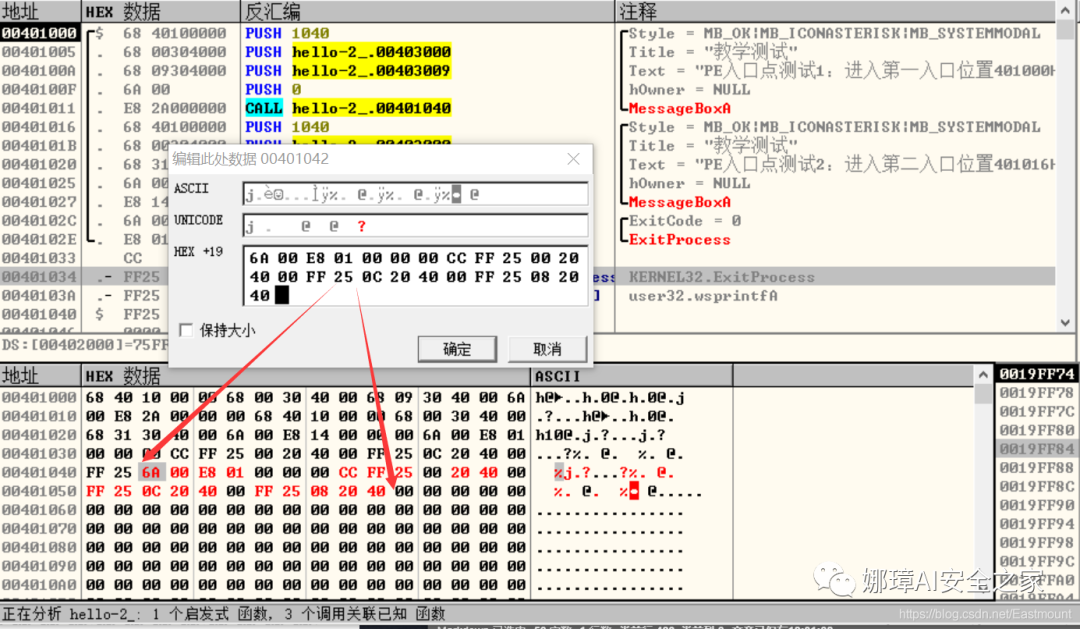
Task: Click the 注释 column header
Action: click(835, 11)
